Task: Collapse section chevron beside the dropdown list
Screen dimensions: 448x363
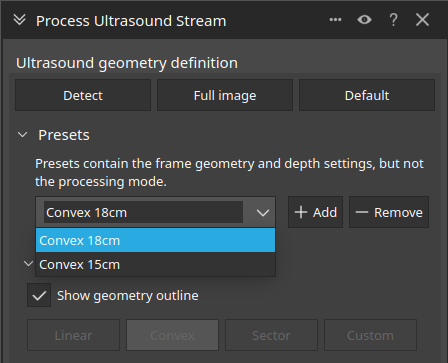Action: [x=29, y=264]
